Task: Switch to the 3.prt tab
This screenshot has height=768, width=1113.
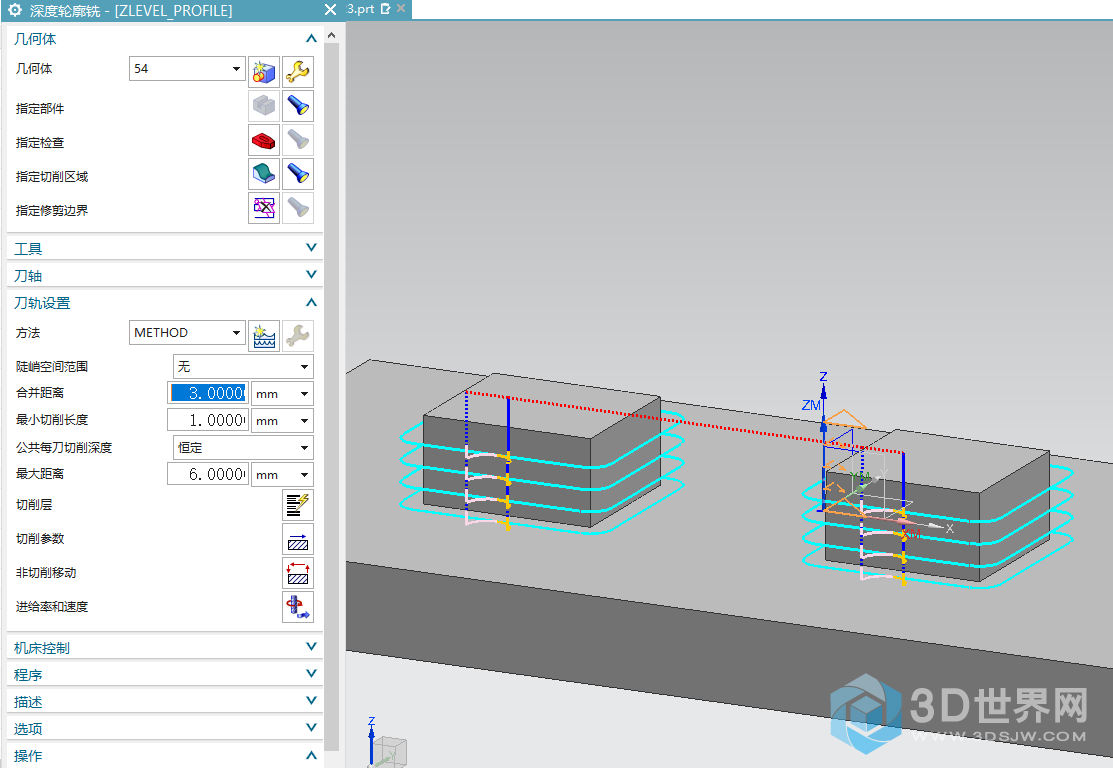Action: 360,9
